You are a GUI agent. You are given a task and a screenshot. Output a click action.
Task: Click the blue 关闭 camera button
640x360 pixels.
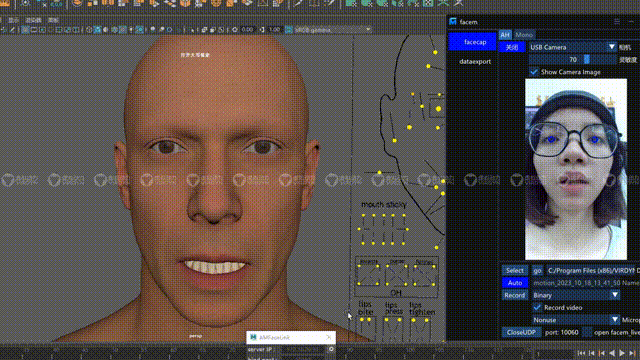(x=512, y=47)
